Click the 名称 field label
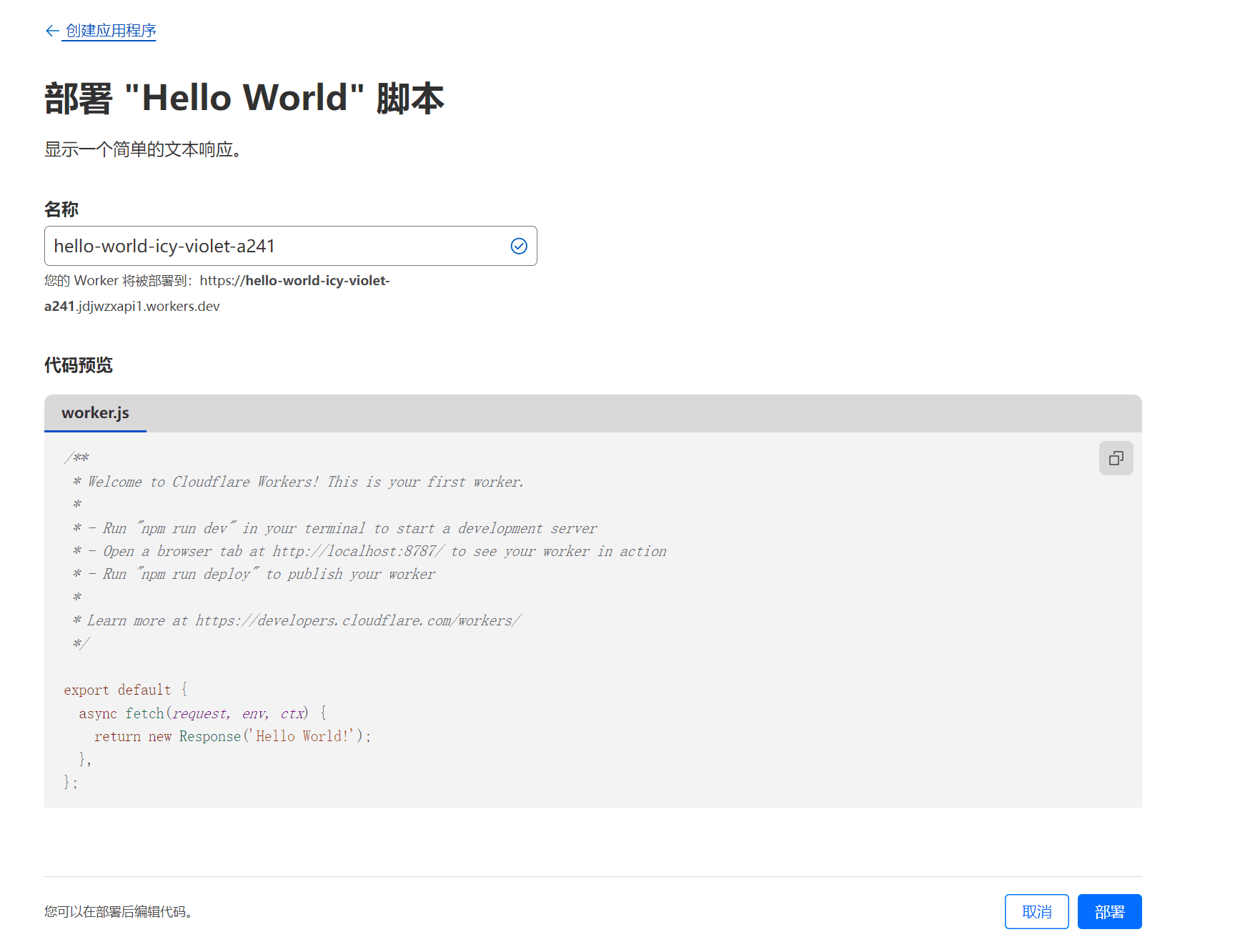1255x952 pixels. pos(61,209)
